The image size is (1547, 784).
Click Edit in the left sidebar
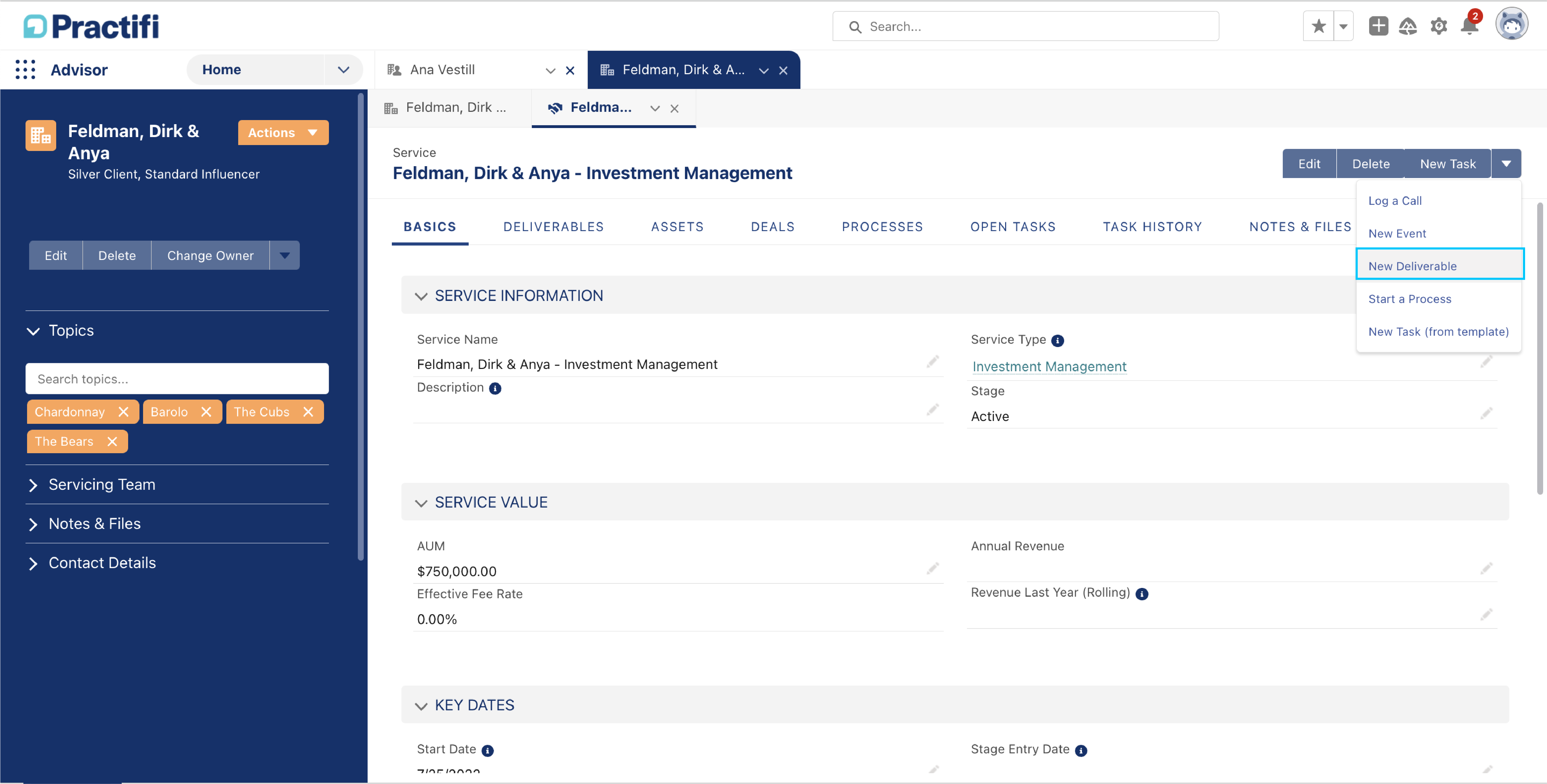click(x=56, y=256)
